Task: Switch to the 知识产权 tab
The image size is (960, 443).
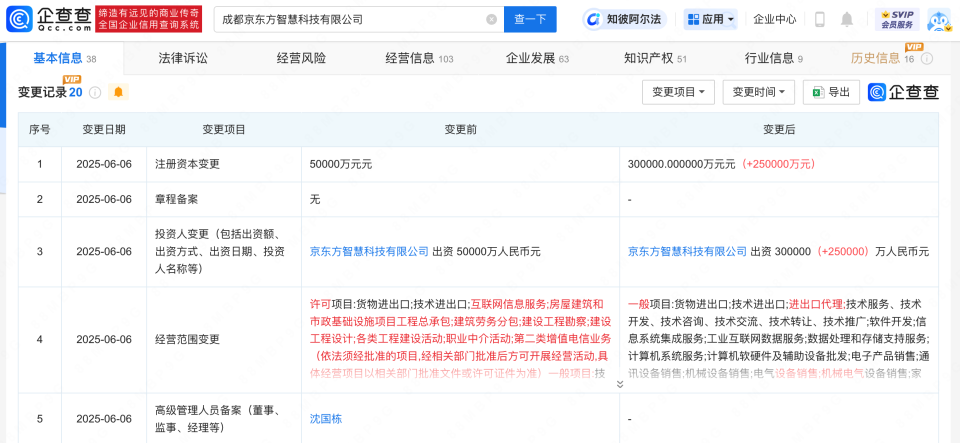Action: pyautogui.click(x=655, y=59)
